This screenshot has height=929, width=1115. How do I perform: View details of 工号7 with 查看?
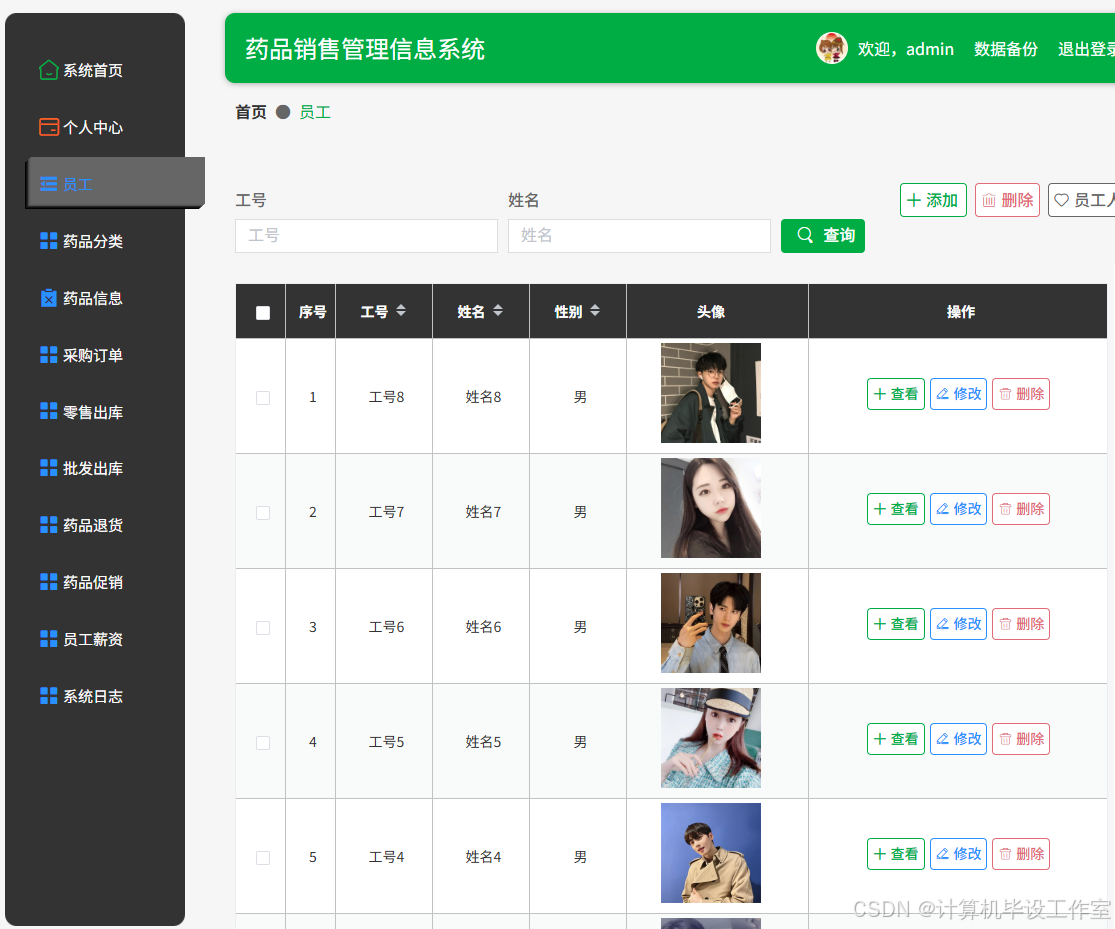pyautogui.click(x=896, y=509)
